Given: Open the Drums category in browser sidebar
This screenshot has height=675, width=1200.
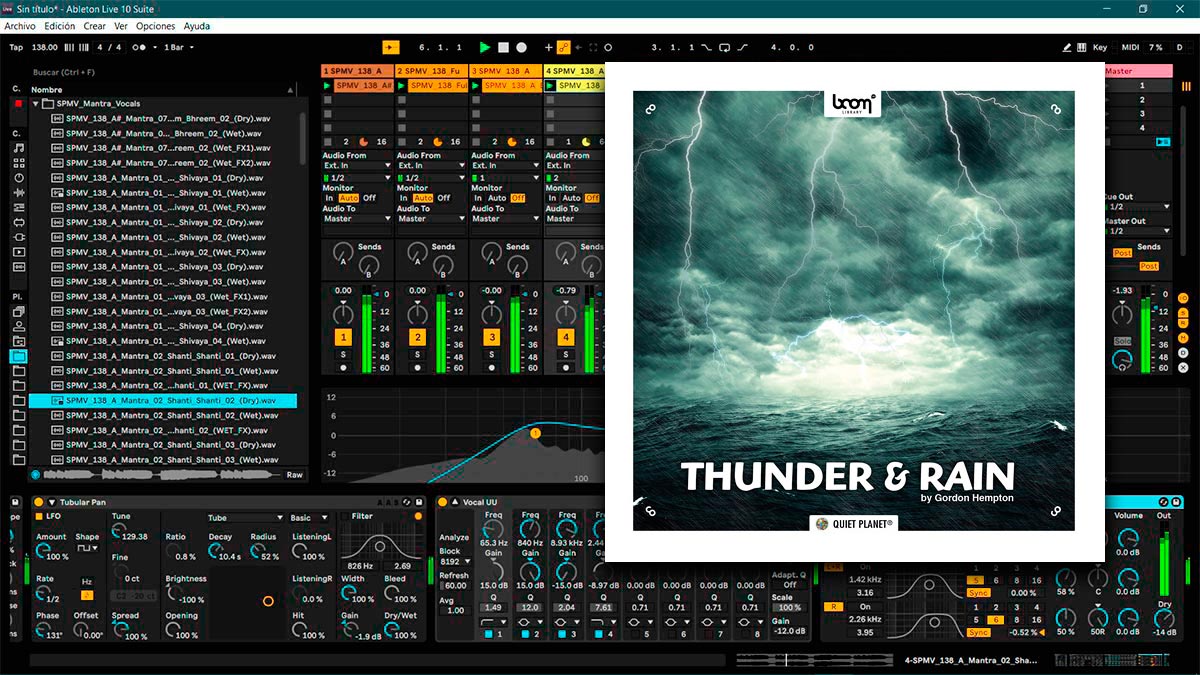Looking at the screenshot, I should pos(19,163).
